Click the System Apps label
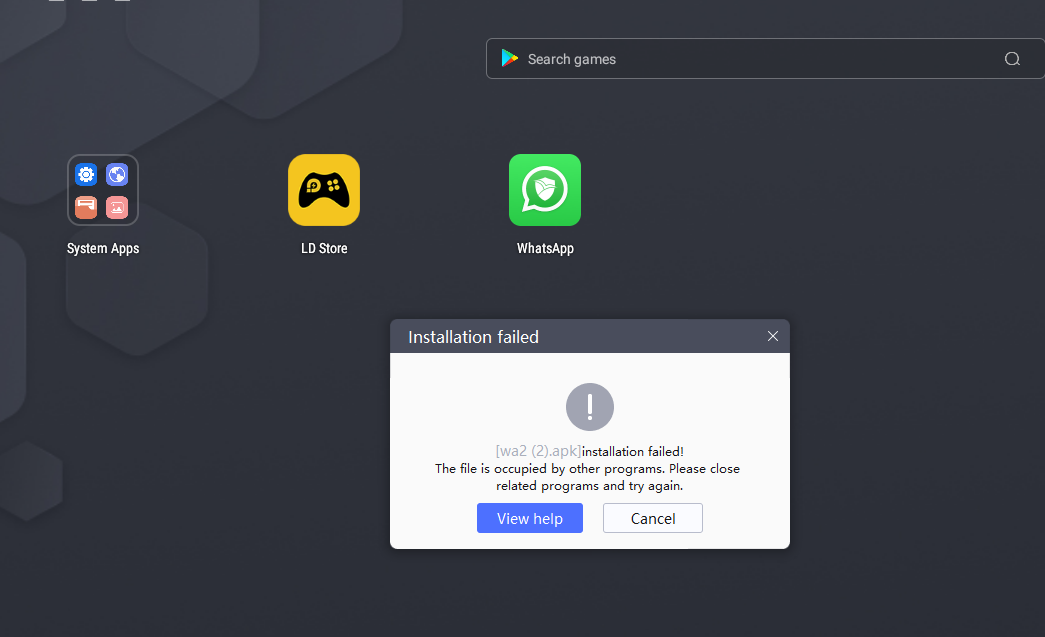Screen dimensions: 1045x637 click(103, 249)
